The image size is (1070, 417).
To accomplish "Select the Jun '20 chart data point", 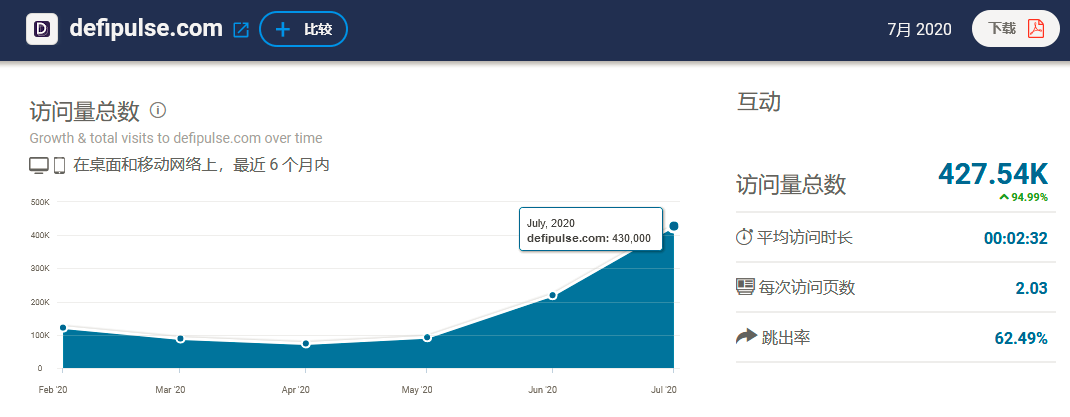I will (x=553, y=296).
